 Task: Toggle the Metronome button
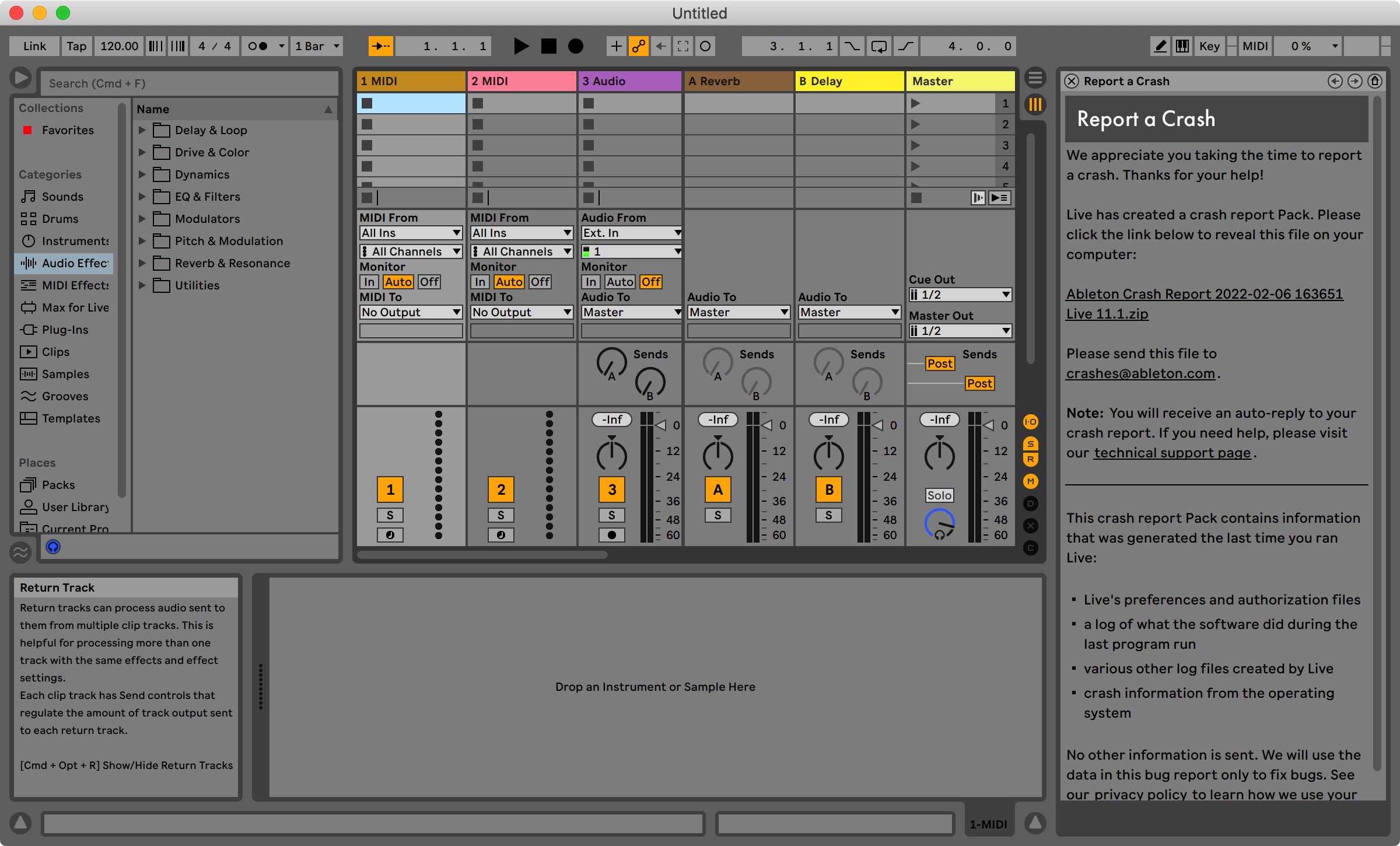[x=257, y=46]
